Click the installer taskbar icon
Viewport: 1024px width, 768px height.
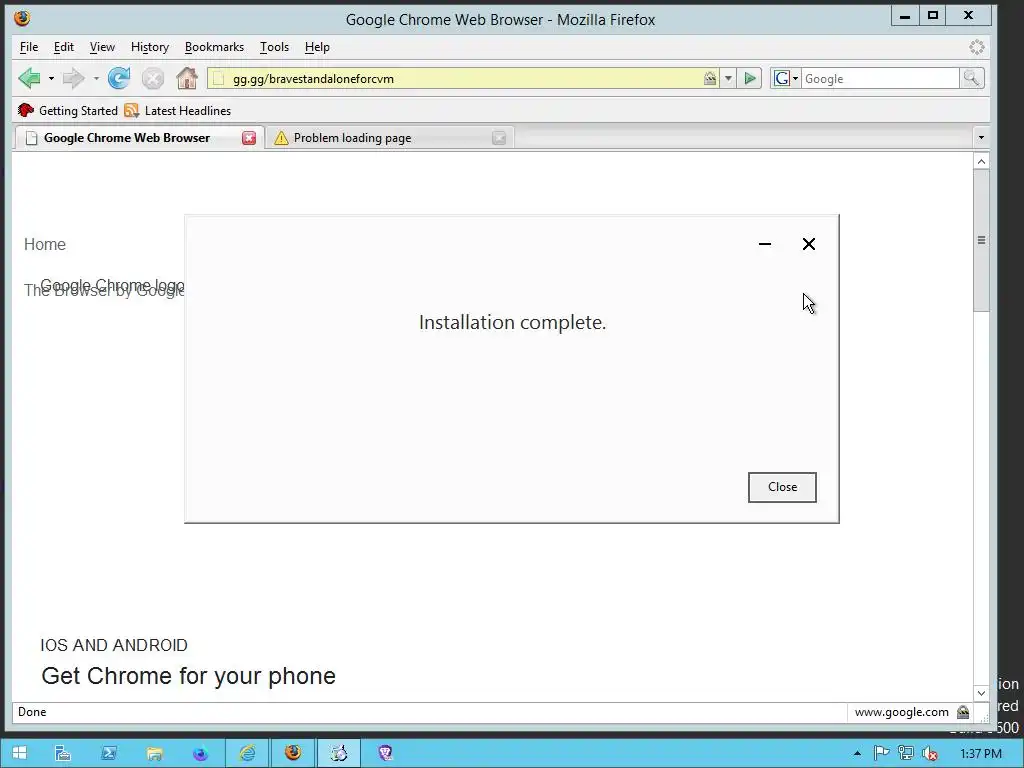point(338,754)
